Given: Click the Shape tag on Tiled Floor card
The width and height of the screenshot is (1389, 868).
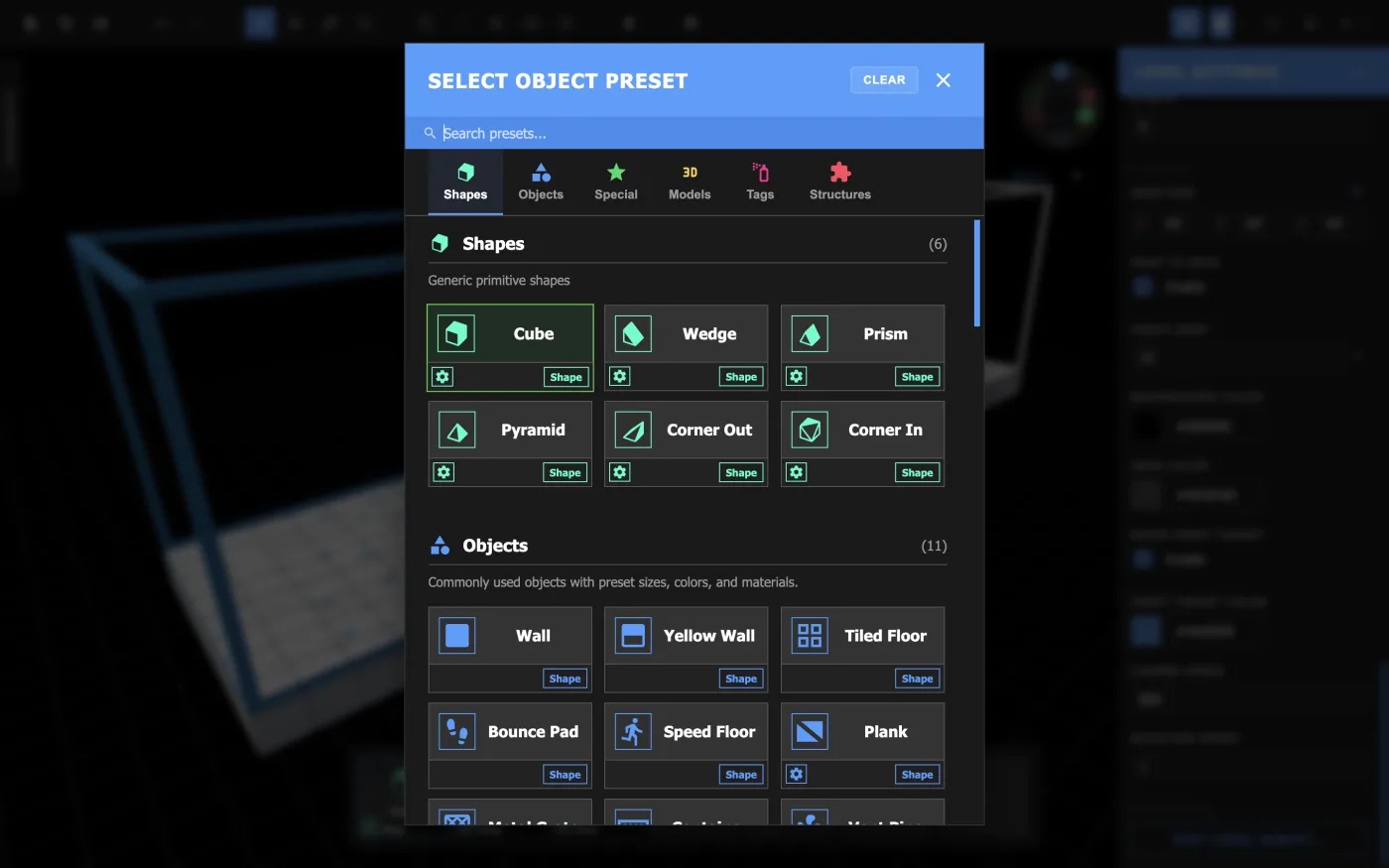Looking at the screenshot, I should pyautogui.click(x=918, y=679).
